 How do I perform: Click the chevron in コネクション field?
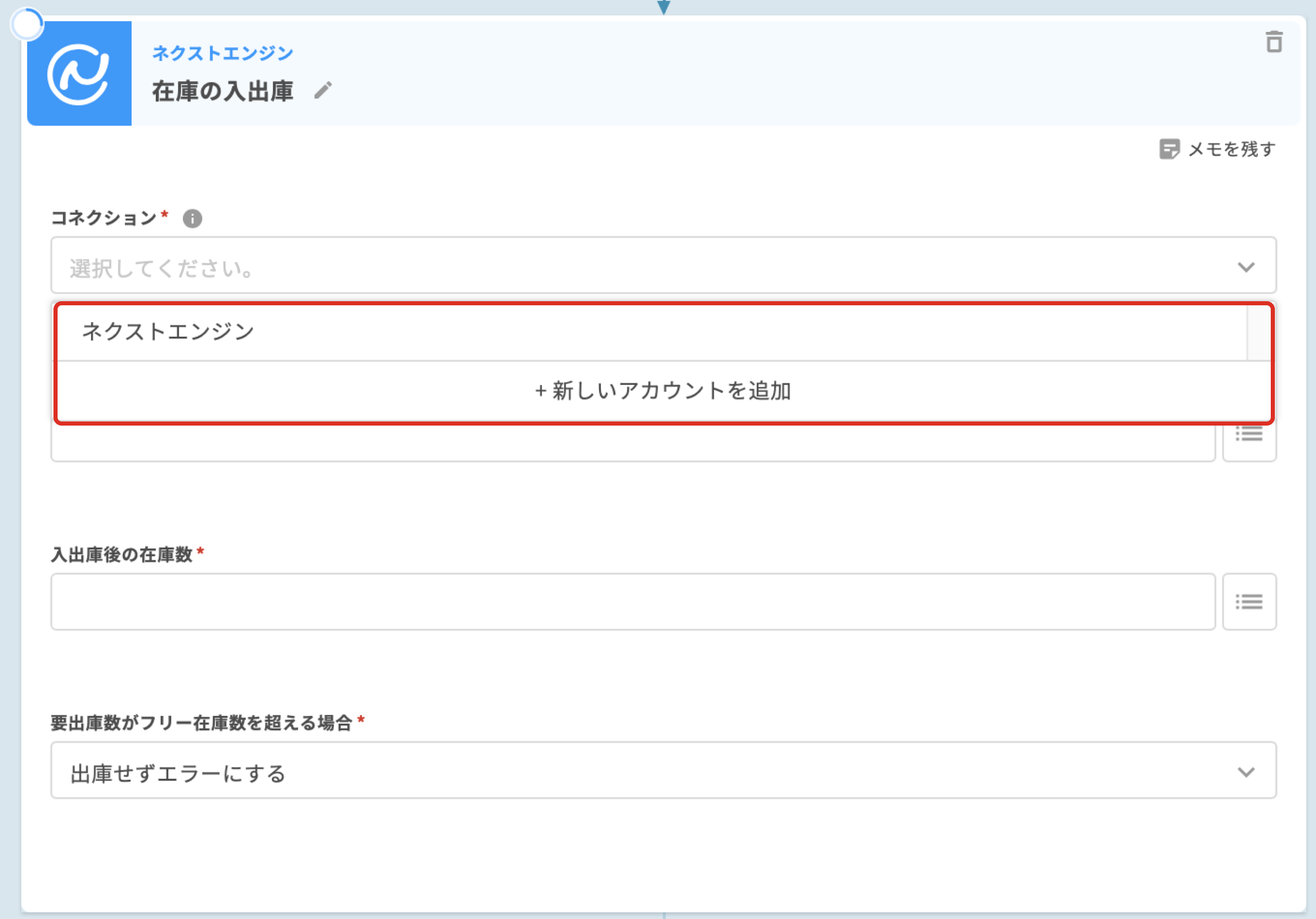tap(1246, 267)
